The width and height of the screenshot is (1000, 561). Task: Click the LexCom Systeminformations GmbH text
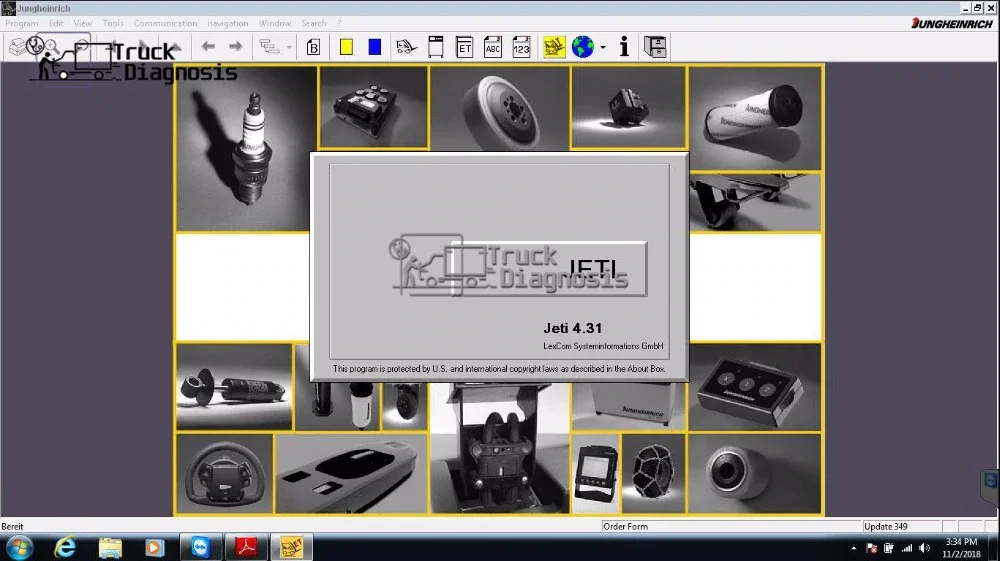point(603,346)
